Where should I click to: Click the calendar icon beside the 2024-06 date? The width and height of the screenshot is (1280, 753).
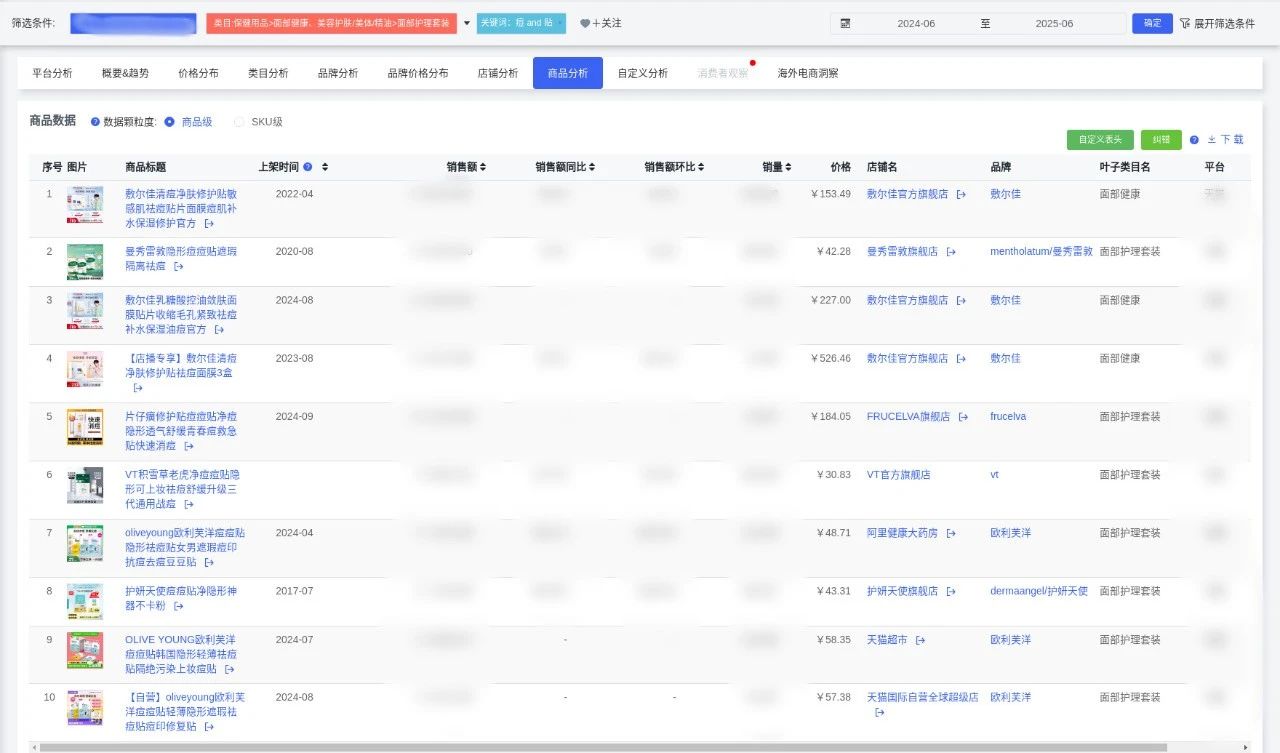pos(845,23)
